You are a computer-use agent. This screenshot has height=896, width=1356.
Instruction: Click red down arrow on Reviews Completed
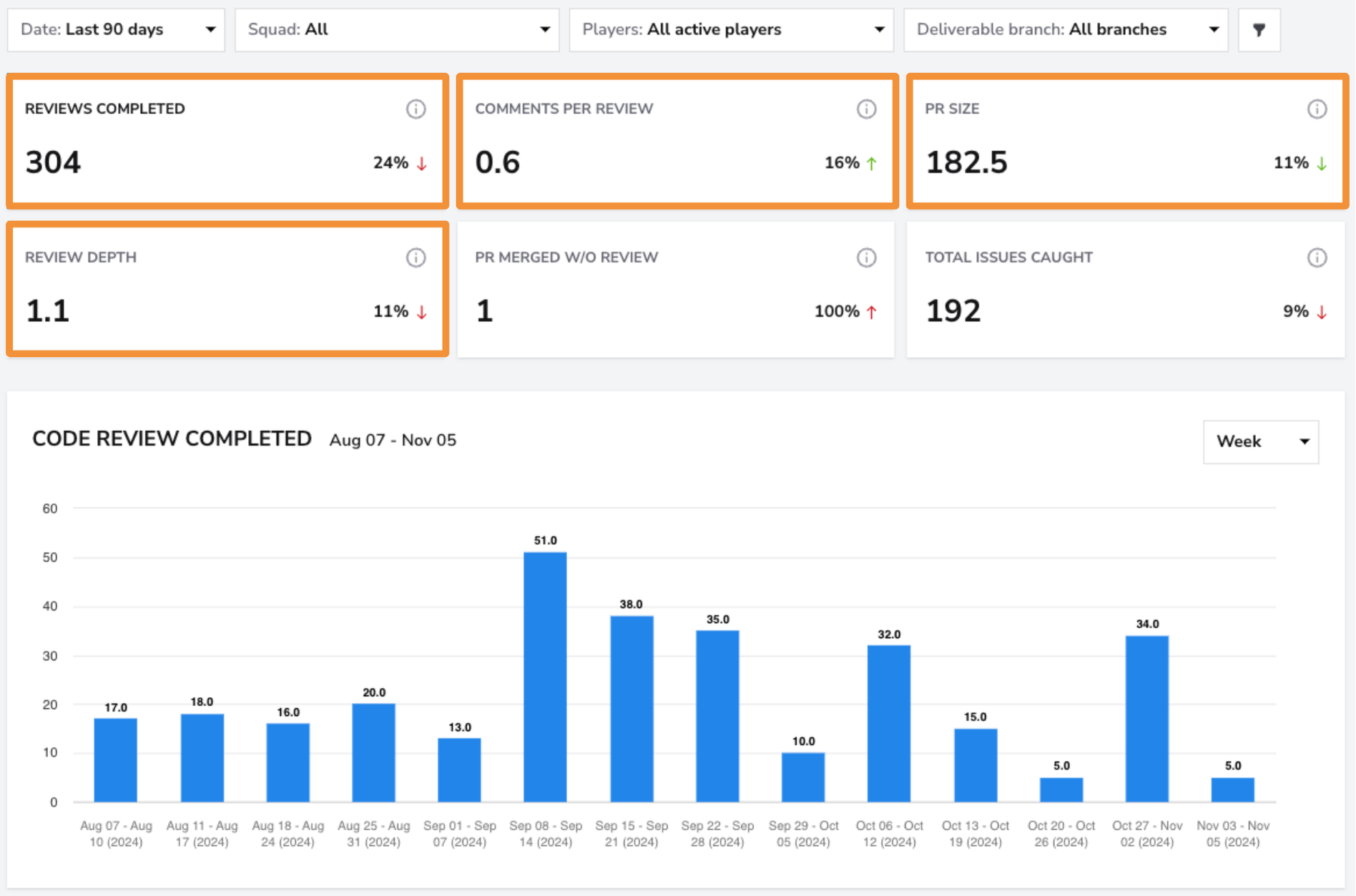pos(422,164)
